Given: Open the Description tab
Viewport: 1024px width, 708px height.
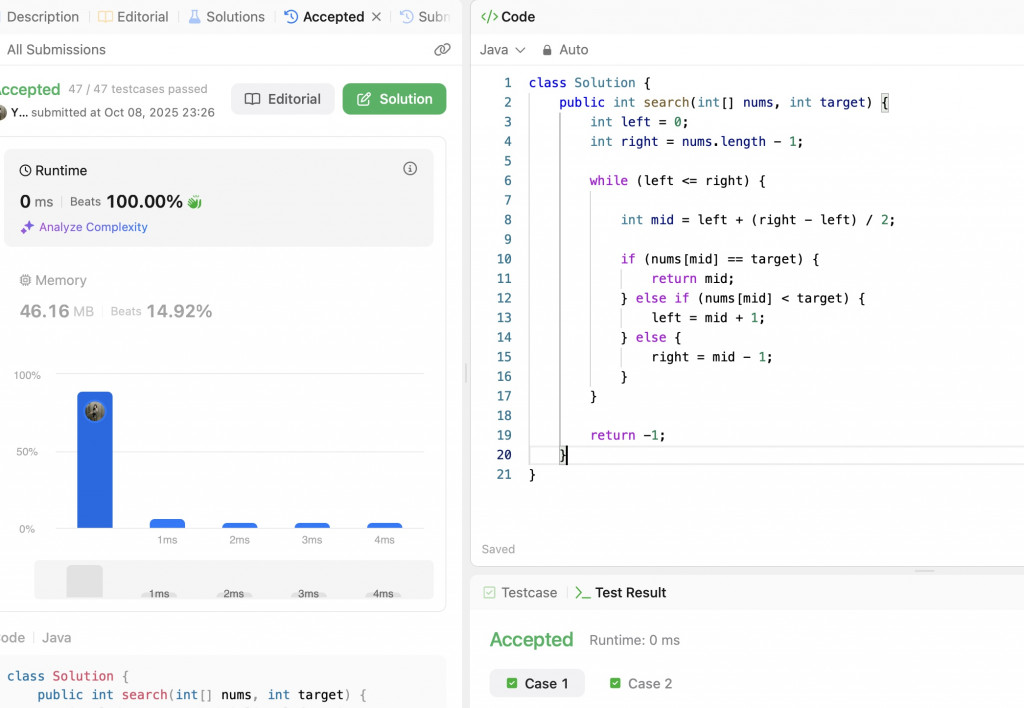Looking at the screenshot, I should pos(42,16).
